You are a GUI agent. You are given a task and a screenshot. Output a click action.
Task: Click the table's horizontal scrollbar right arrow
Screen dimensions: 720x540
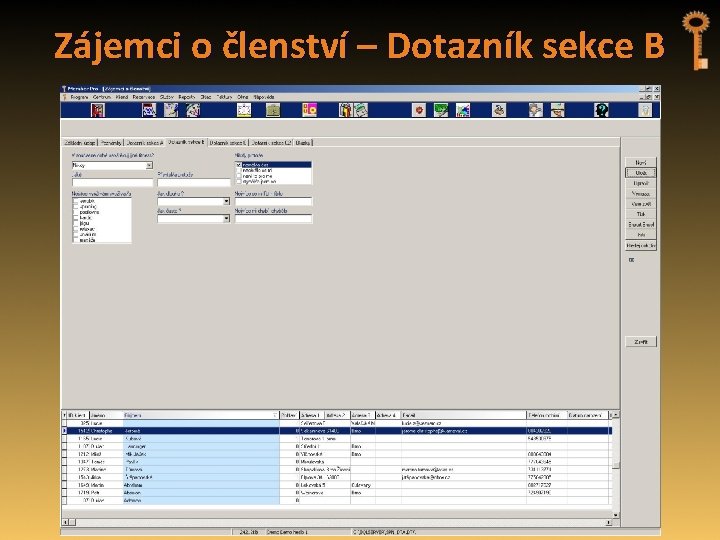(x=608, y=522)
